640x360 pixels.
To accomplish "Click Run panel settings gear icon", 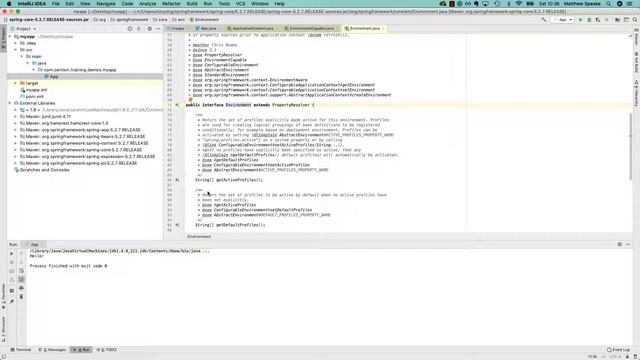I will click(x=620, y=244).
